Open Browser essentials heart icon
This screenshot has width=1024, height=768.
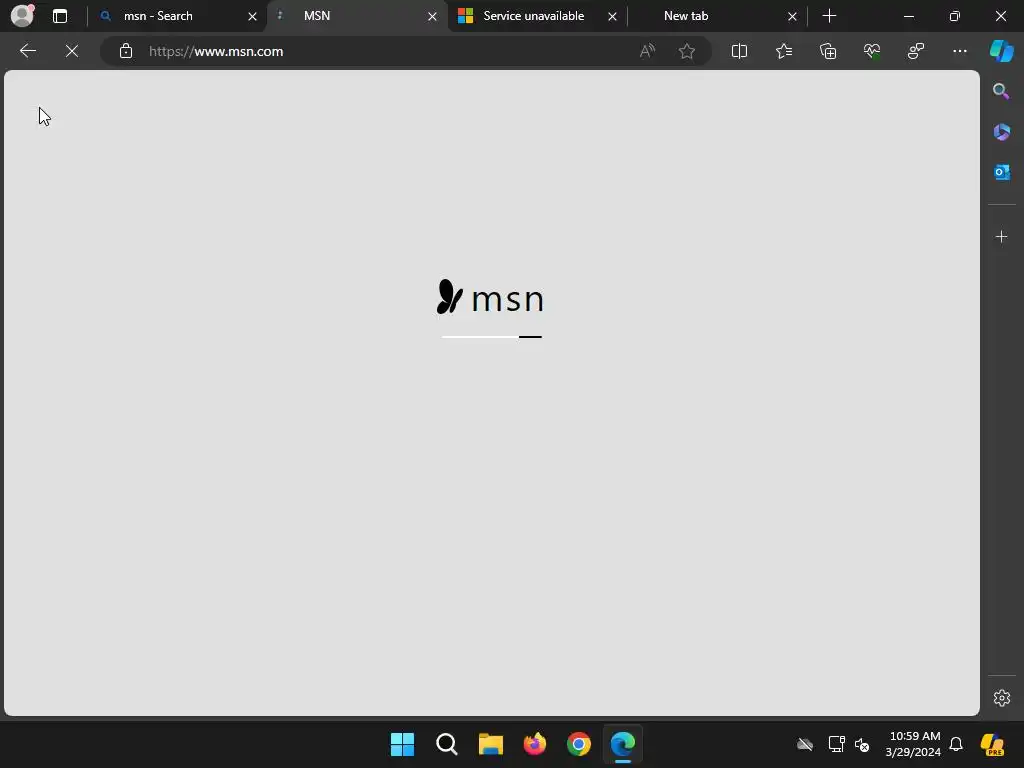872,51
